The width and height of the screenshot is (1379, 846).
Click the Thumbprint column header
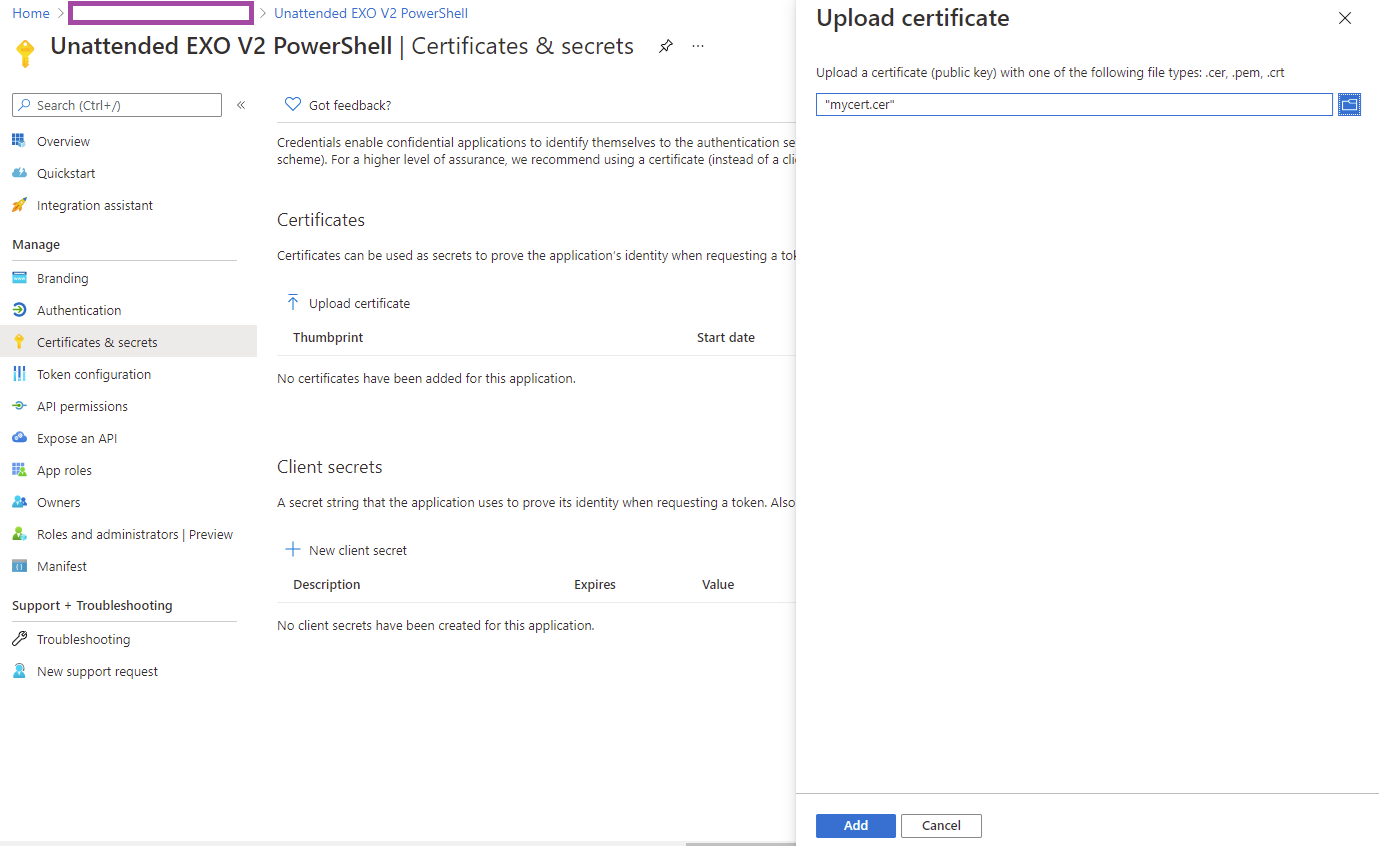[328, 337]
